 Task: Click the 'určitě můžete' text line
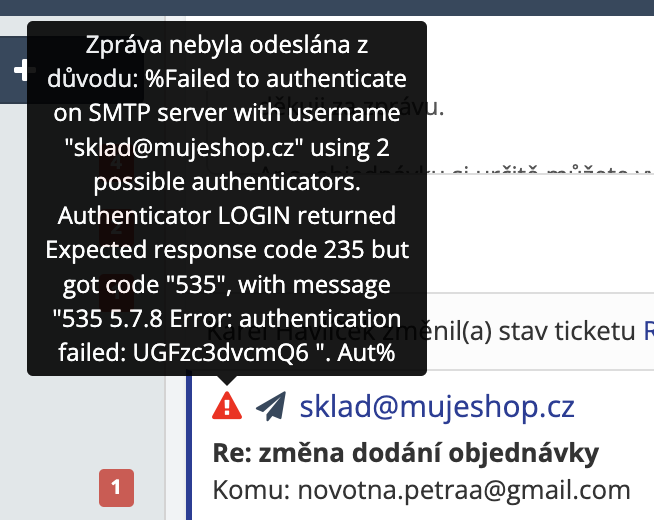590,170
